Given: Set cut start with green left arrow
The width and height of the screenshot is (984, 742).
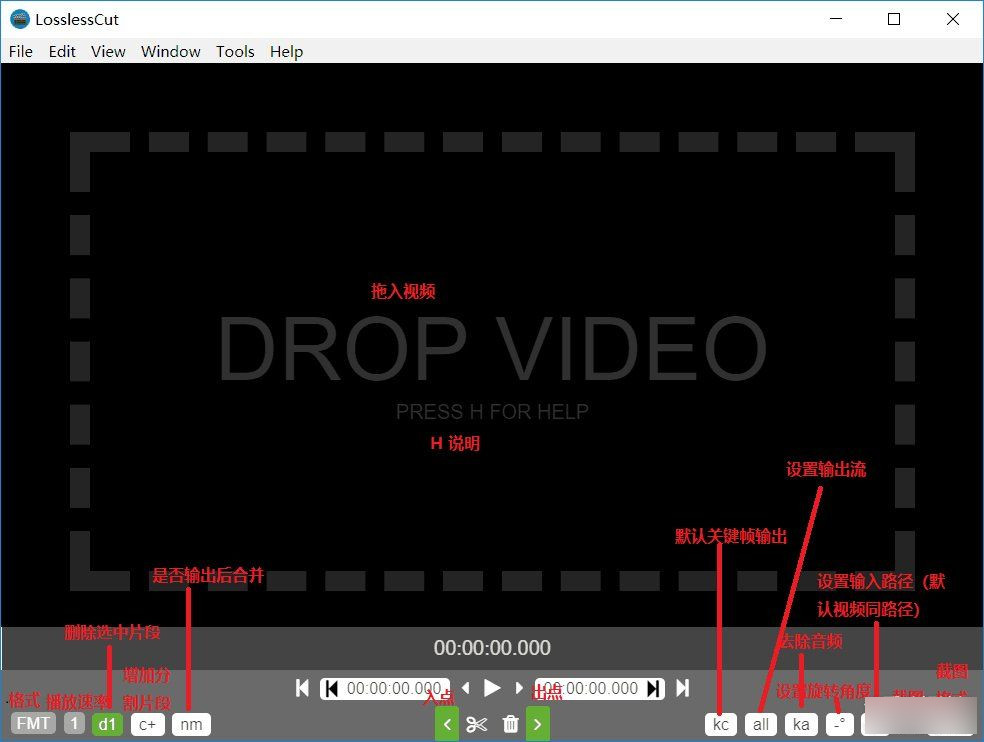Looking at the screenshot, I should 447,724.
